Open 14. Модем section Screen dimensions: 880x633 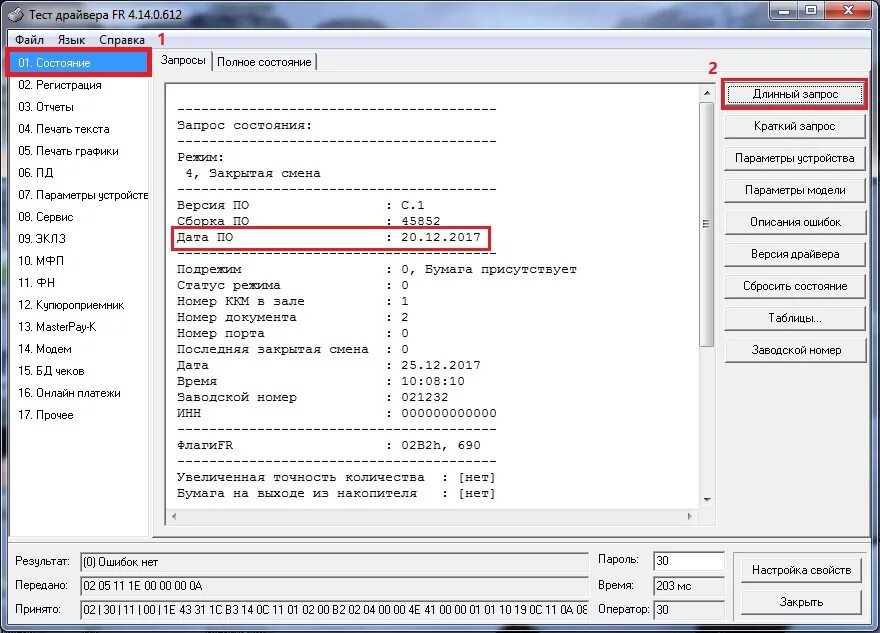[x=45, y=349]
